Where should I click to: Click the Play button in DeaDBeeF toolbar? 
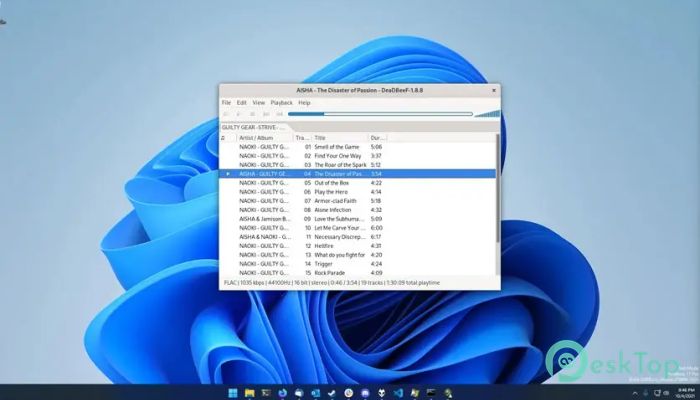239,114
